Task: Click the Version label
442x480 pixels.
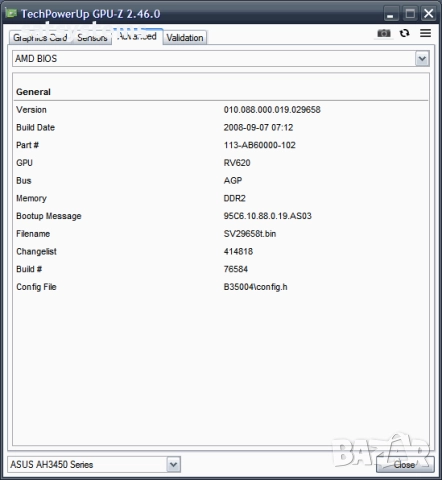Action: (x=31, y=110)
